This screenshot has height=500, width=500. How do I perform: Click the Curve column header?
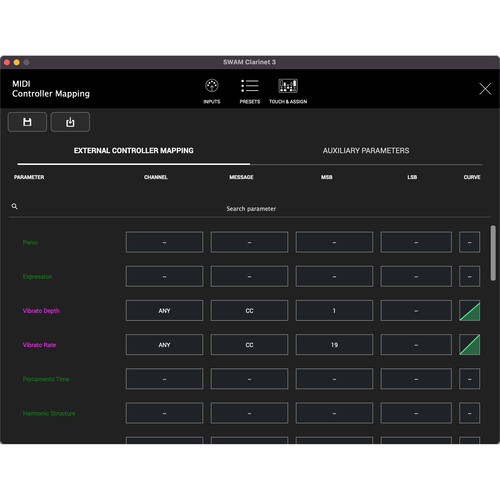point(472,177)
